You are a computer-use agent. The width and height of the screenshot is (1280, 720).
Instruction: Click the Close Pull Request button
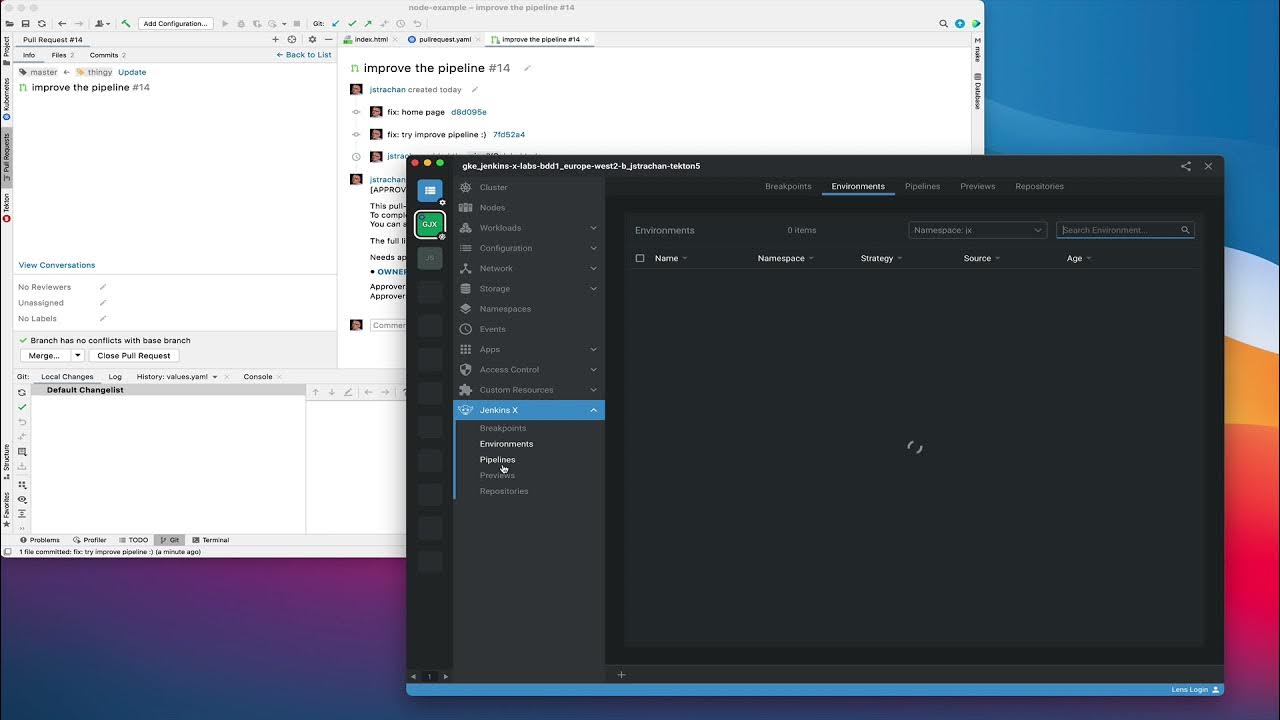point(134,355)
